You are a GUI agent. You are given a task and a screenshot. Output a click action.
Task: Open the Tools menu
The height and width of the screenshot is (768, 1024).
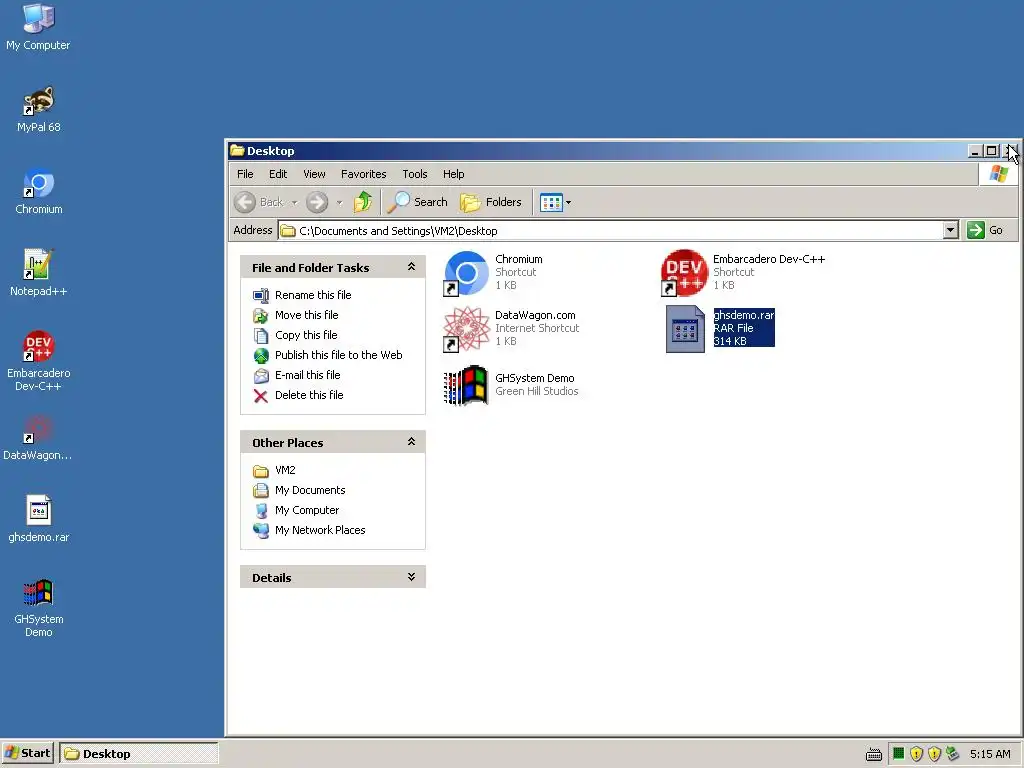pos(415,174)
